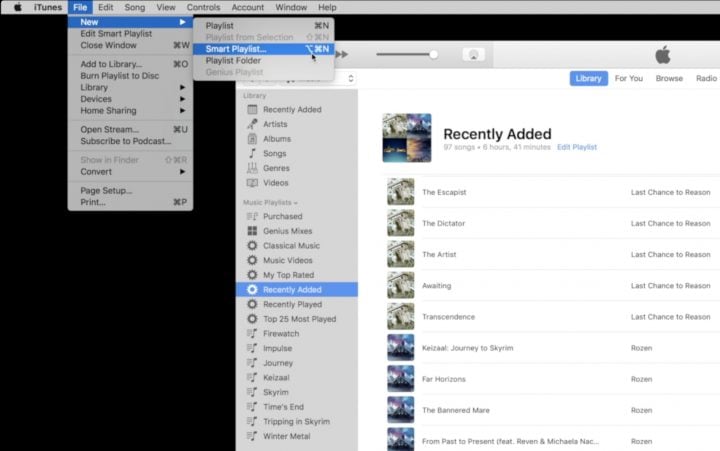Open Albums in the sidebar

(277, 139)
